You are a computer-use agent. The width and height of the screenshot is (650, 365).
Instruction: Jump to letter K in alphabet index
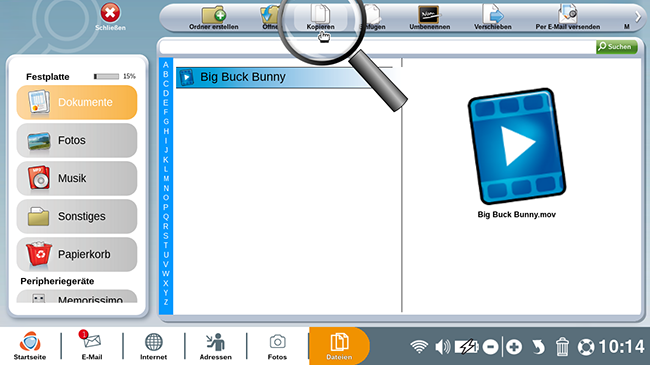166,160
